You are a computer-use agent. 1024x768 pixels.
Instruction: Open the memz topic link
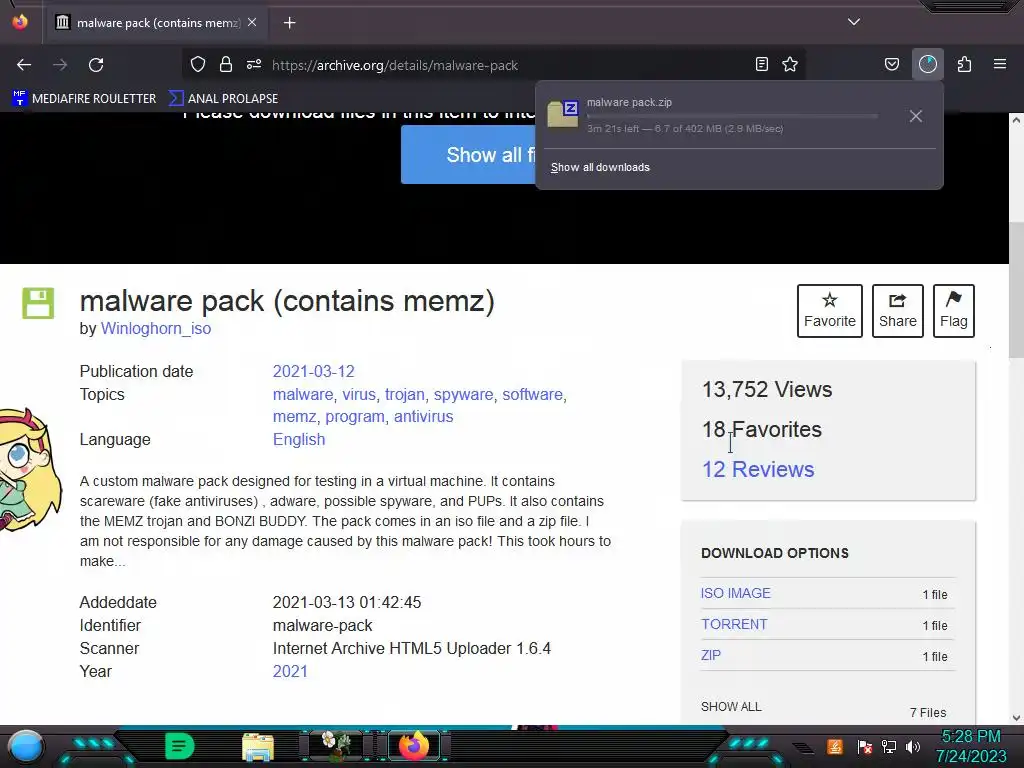[x=294, y=417]
